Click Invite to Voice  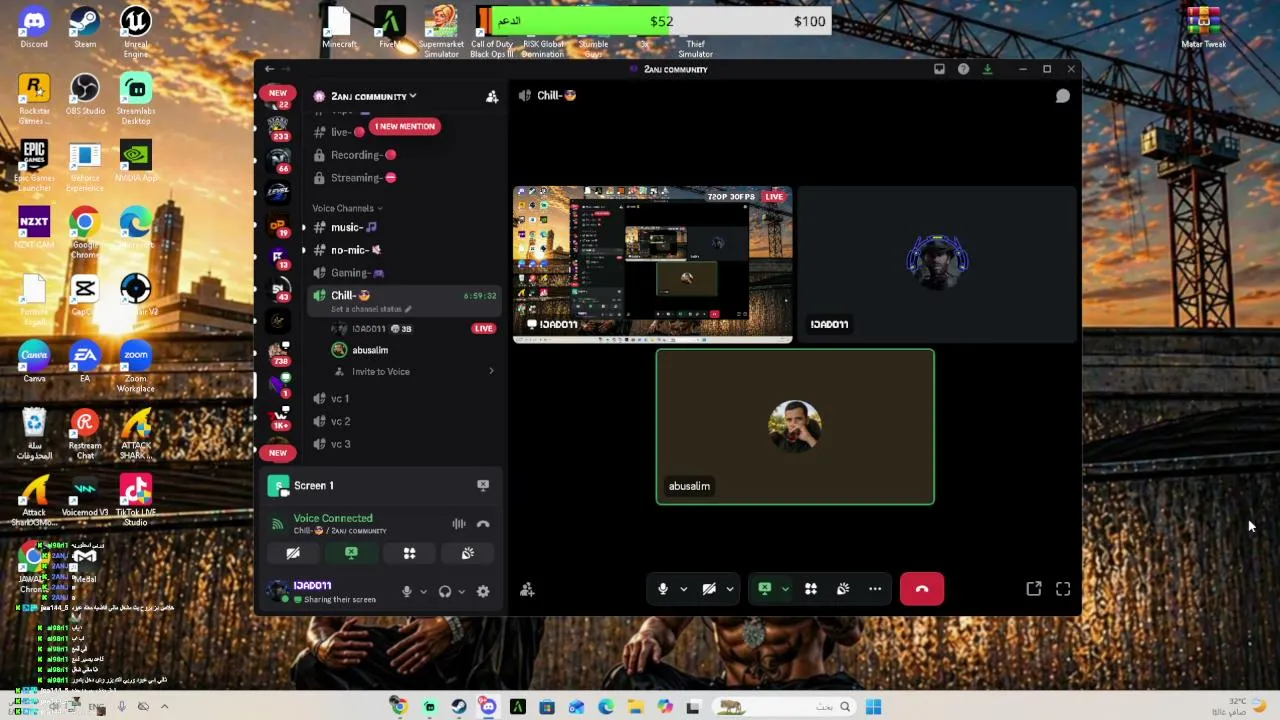(380, 372)
